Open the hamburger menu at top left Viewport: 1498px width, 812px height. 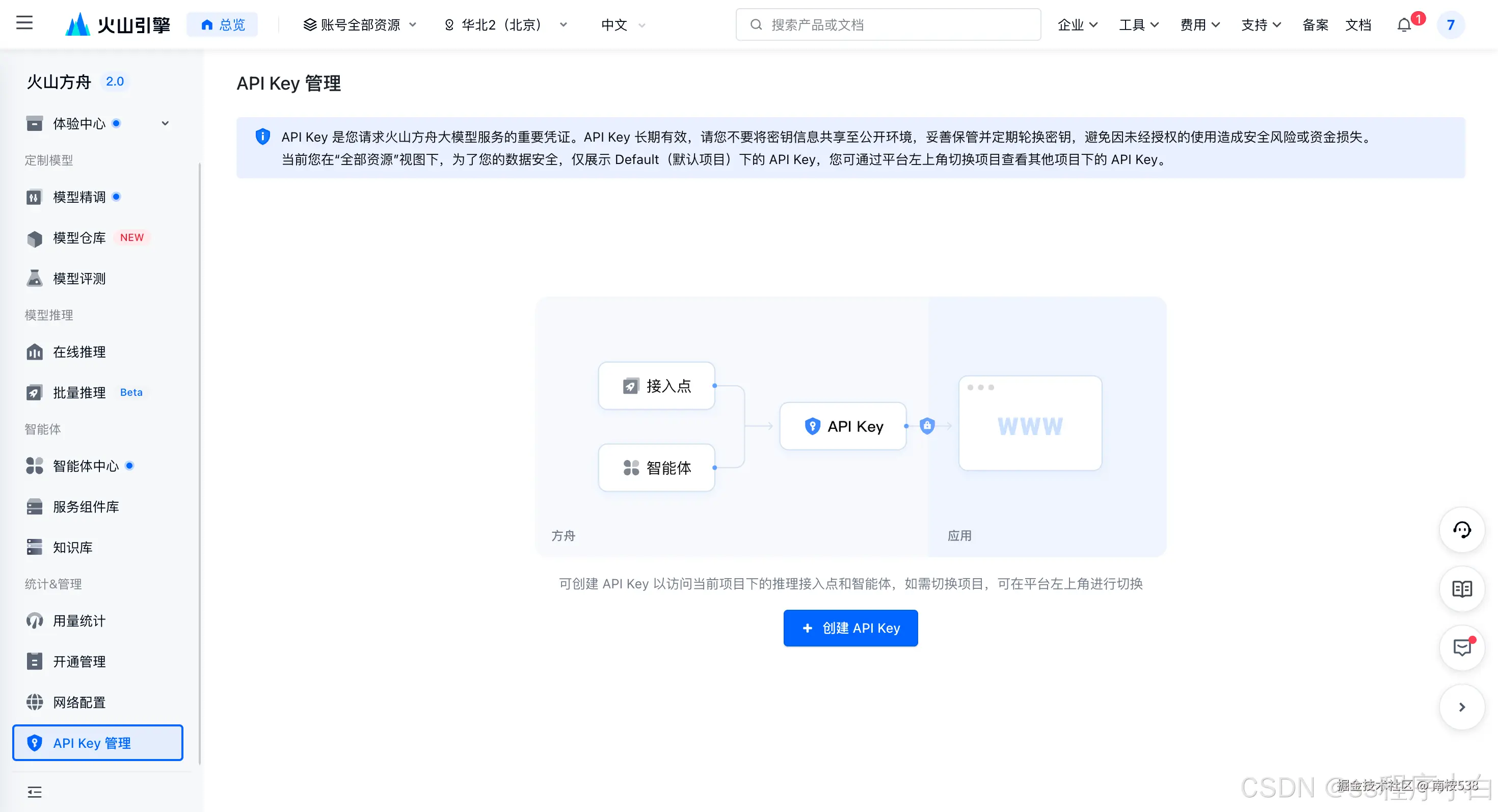24,23
